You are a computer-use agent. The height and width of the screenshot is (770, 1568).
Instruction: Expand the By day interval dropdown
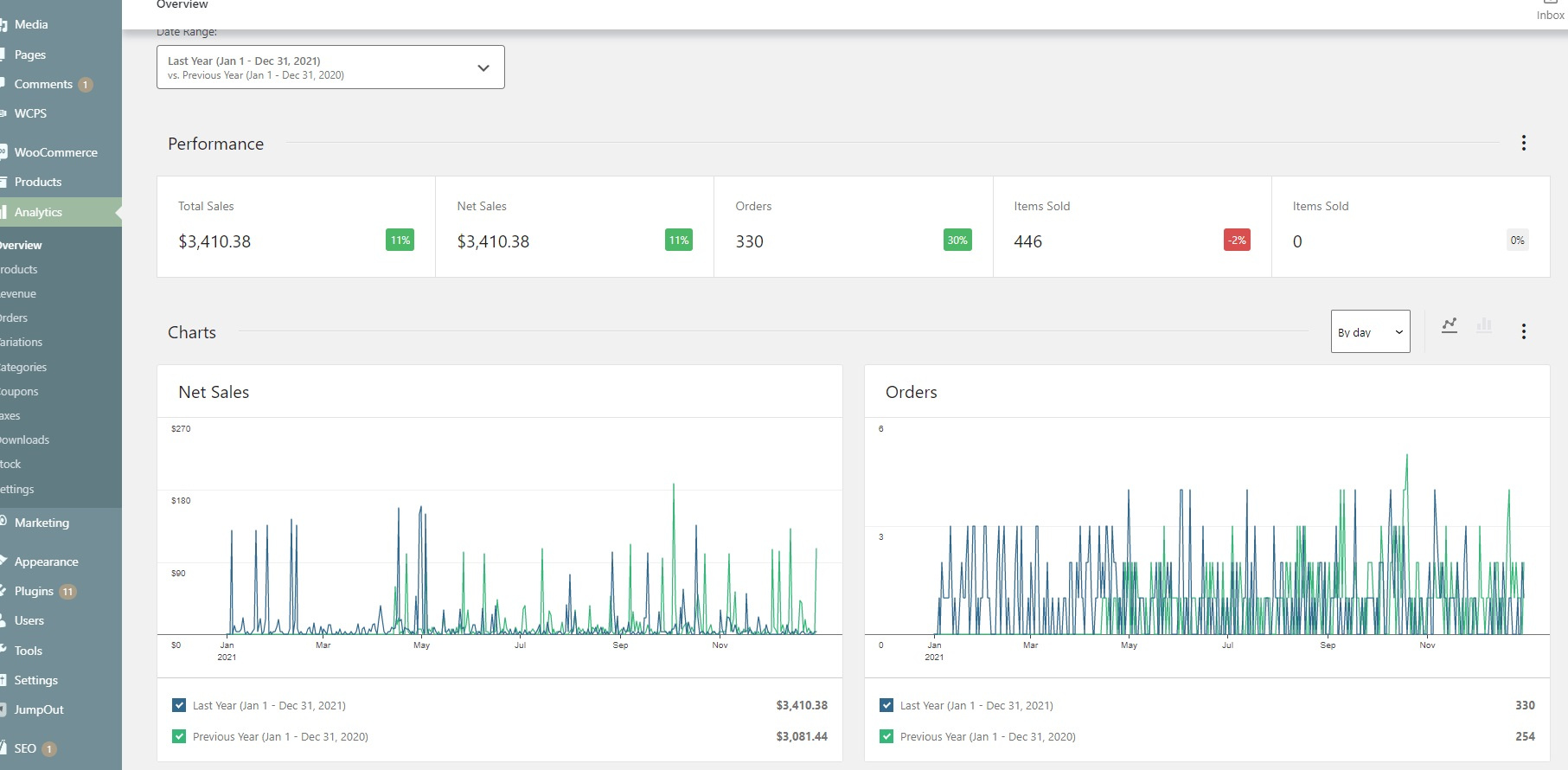click(1370, 332)
